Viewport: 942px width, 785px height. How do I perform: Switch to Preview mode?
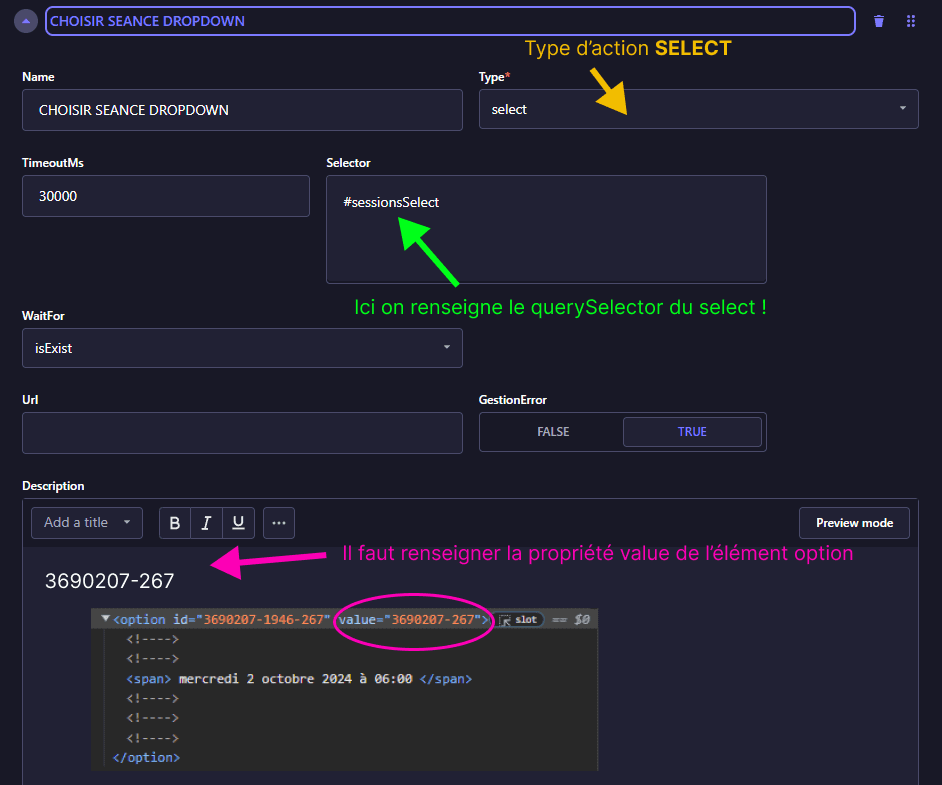(x=853, y=523)
